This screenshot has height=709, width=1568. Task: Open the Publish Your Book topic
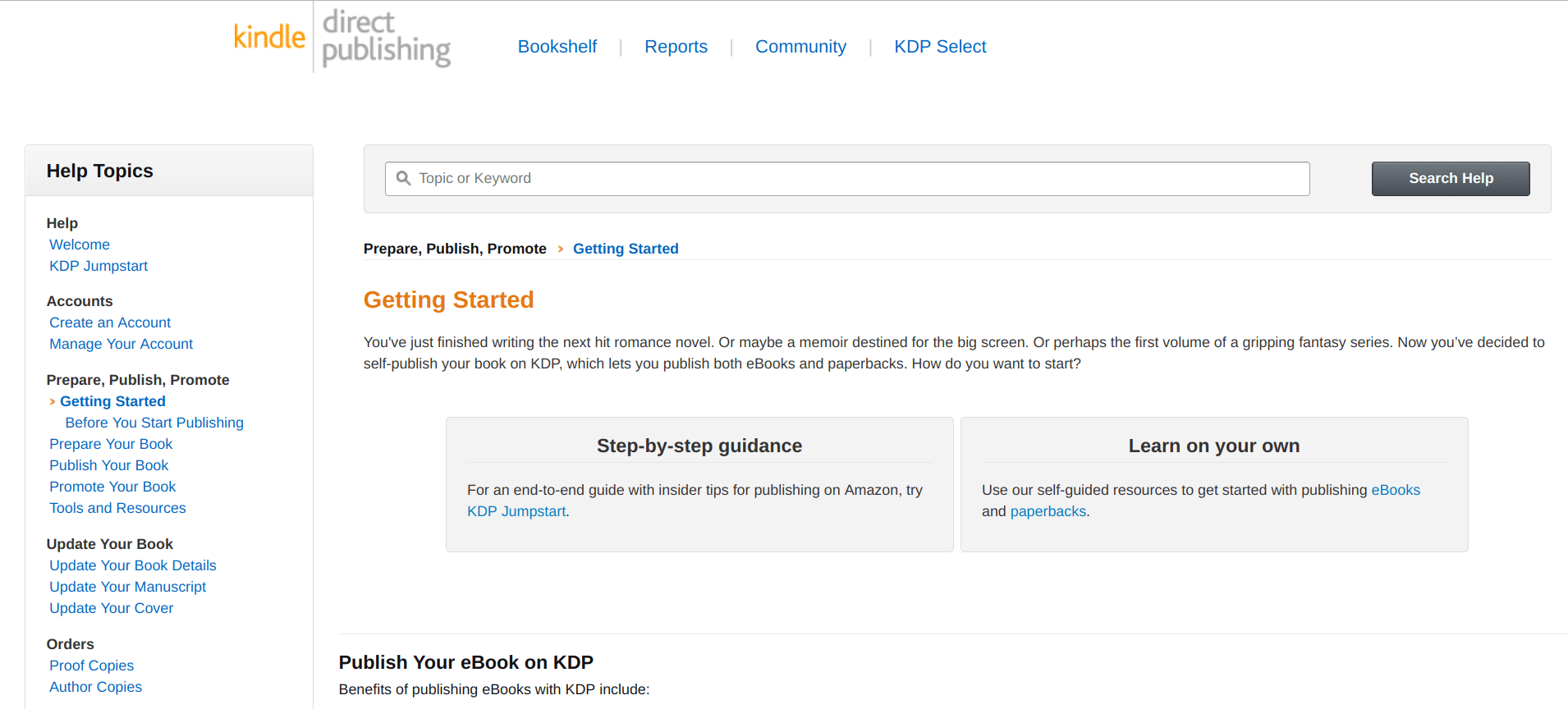(x=108, y=465)
